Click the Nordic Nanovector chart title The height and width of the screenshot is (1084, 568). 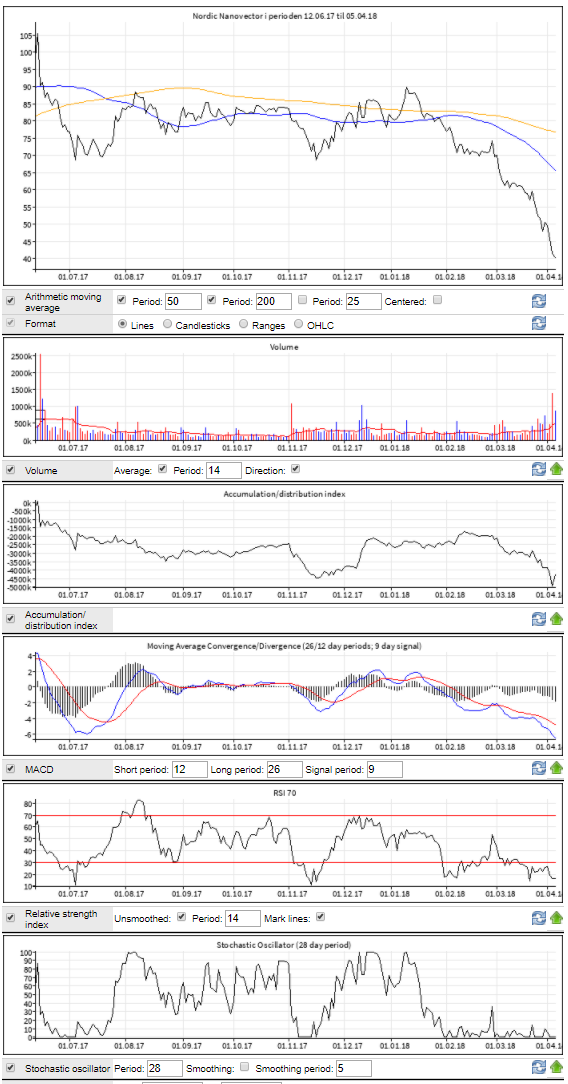[x=285, y=15]
